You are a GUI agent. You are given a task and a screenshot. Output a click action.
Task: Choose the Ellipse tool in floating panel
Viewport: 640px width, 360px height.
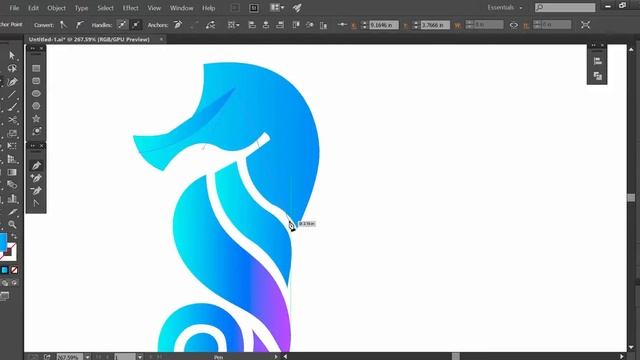36,93
